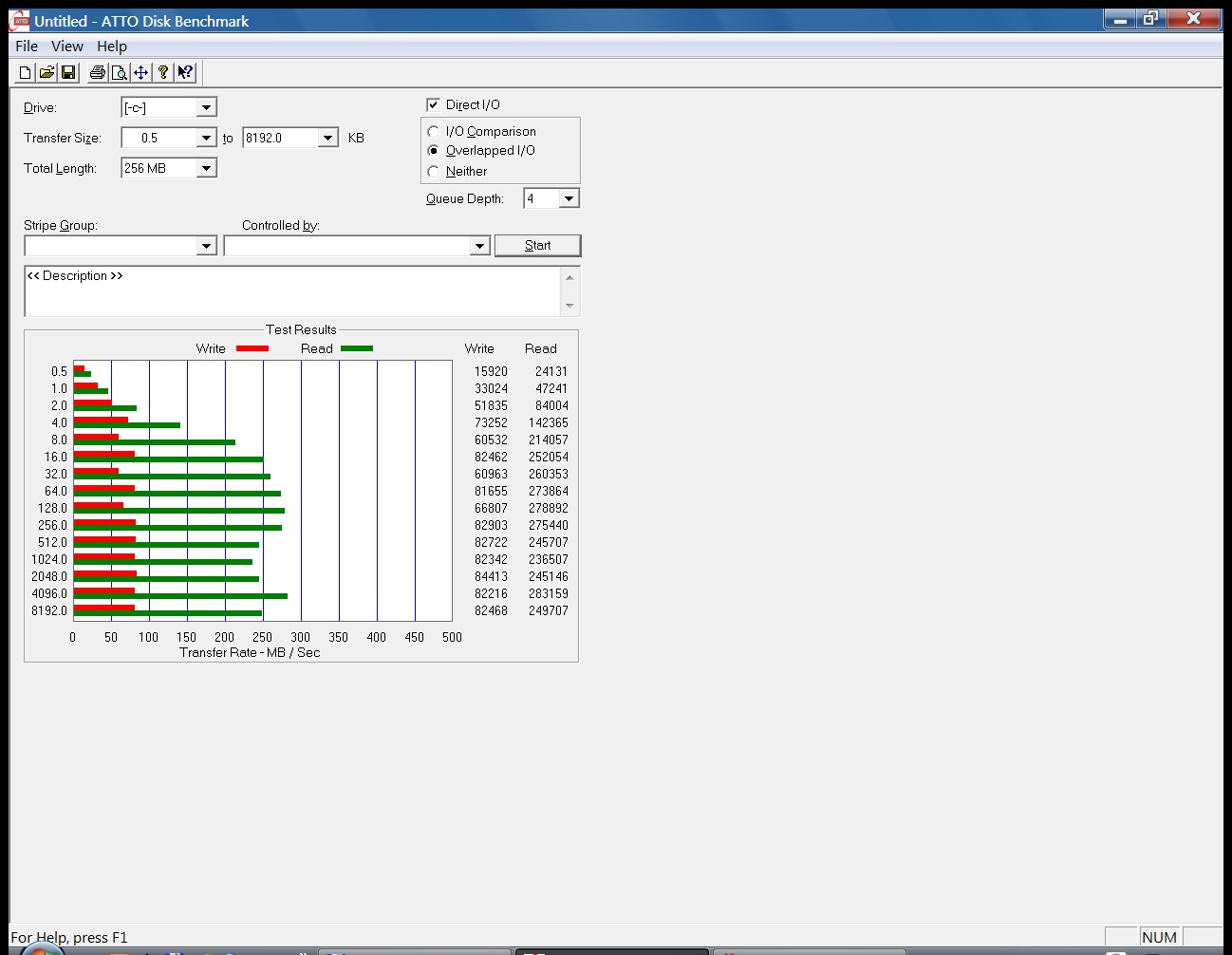
Task: Click the context help pointer icon
Action: point(185,72)
